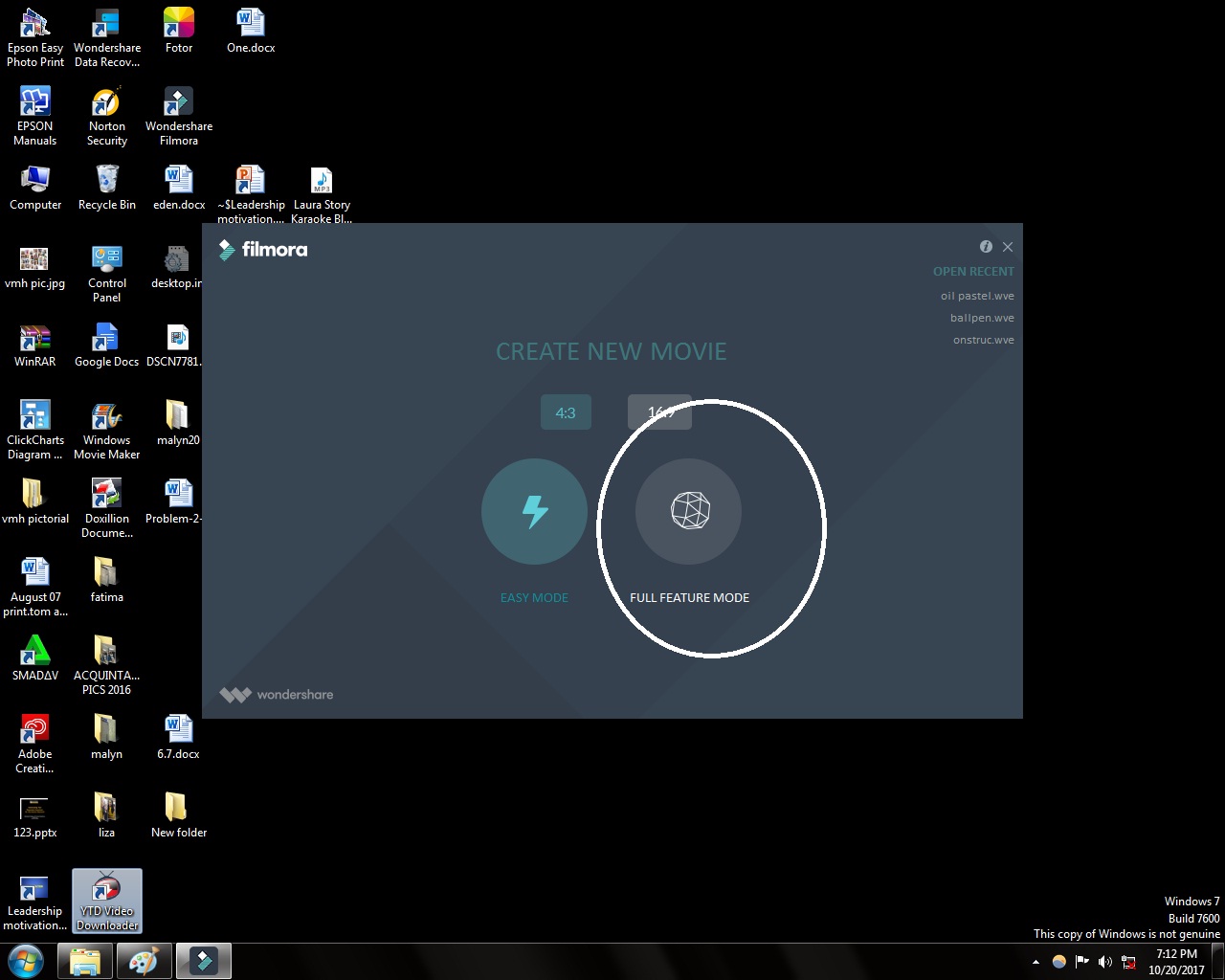This screenshot has height=980, width=1225.
Task: Open recent project oil pastel.wve
Action: [977, 296]
